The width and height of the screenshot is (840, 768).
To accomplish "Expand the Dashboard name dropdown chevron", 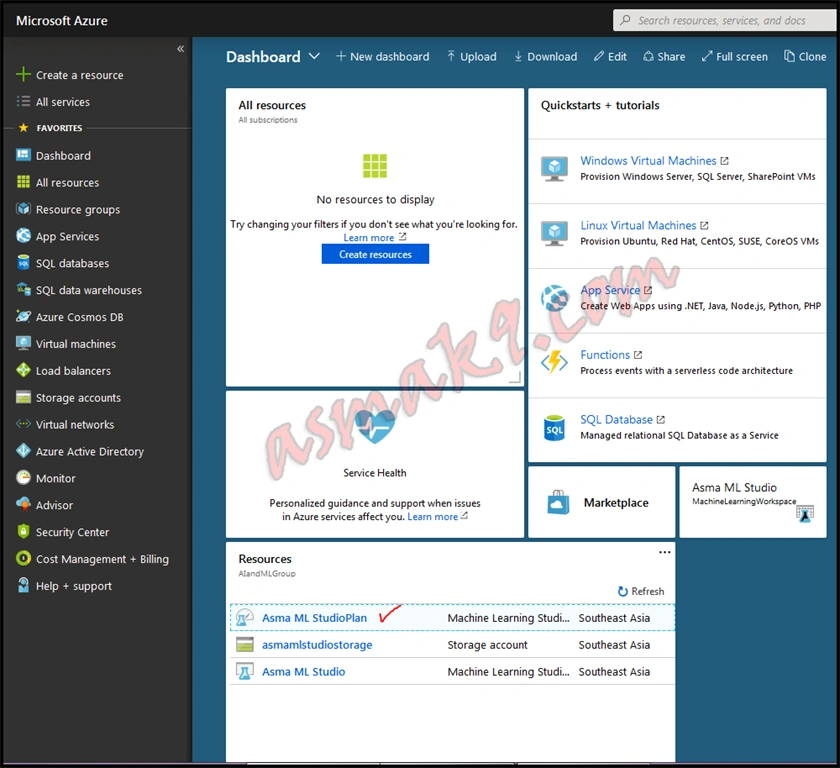I will (314, 56).
